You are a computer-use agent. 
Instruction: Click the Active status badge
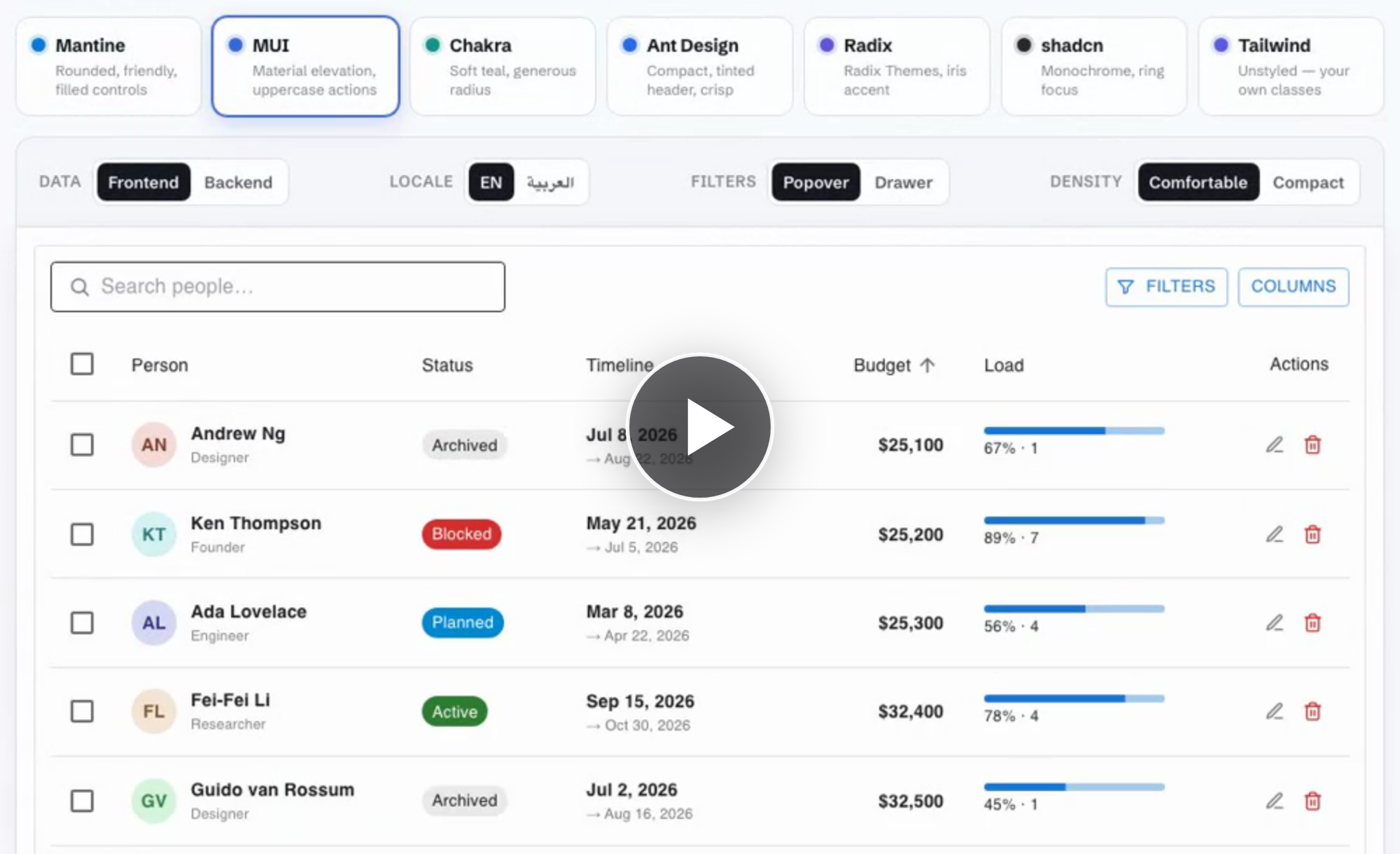pos(454,711)
